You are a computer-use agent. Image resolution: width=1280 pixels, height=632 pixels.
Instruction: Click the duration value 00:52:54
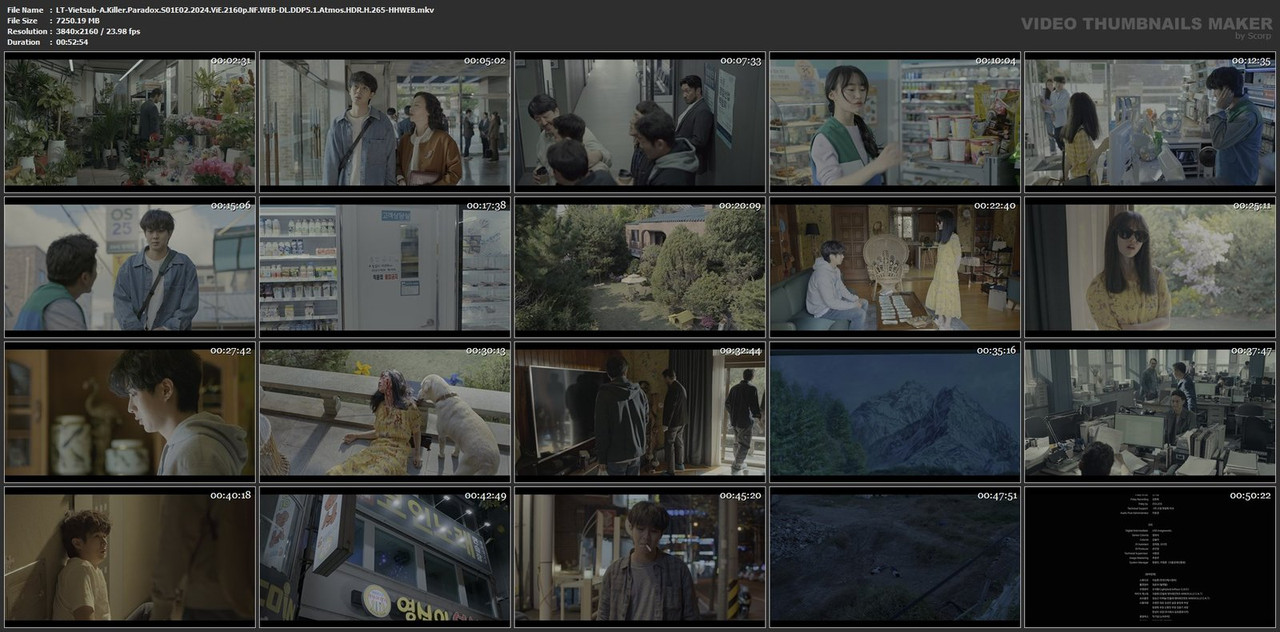(72, 42)
